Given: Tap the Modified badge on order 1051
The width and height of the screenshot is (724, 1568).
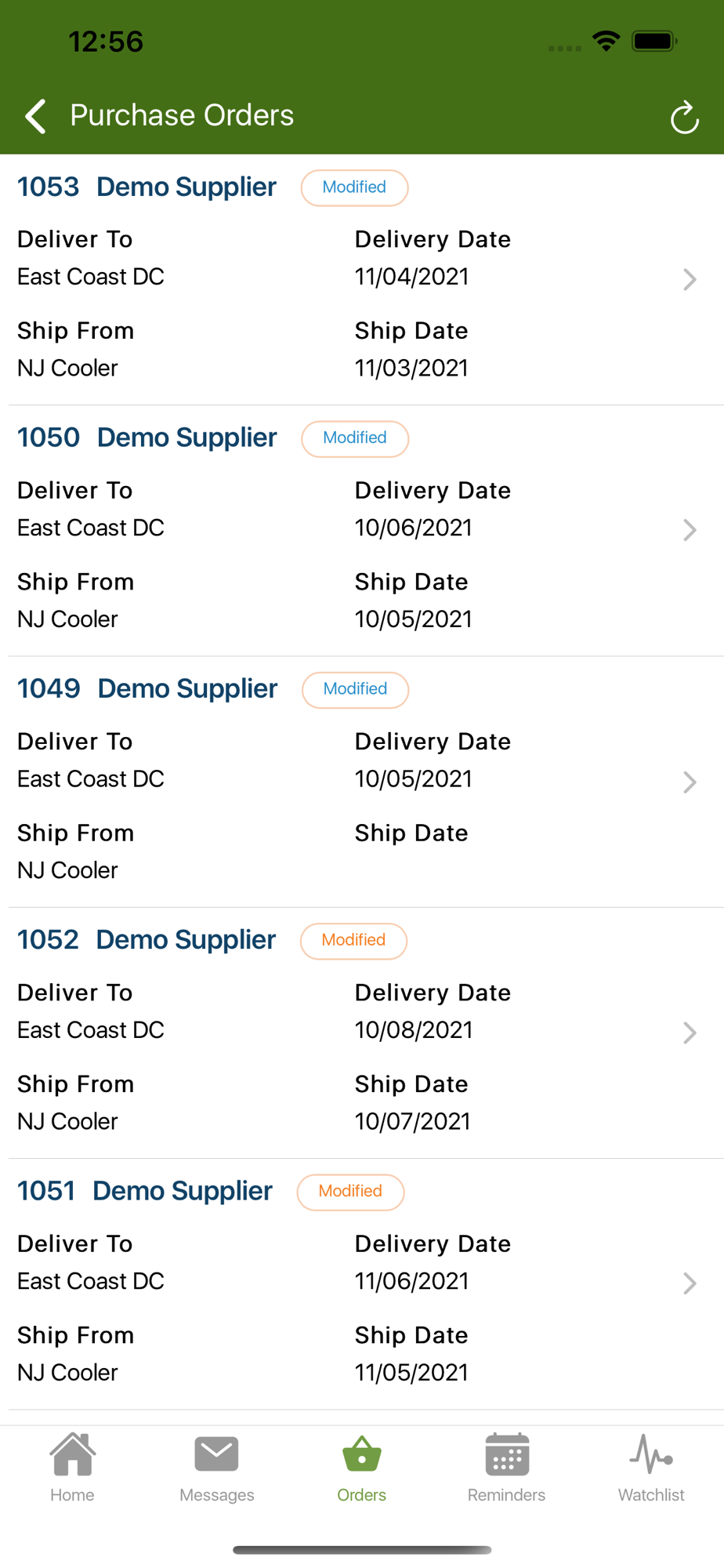Looking at the screenshot, I should tap(350, 1192).
